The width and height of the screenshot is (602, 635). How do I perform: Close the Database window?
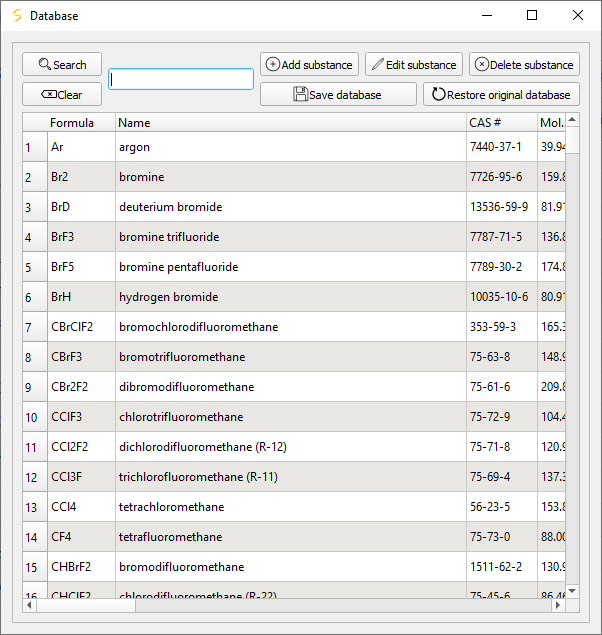pyautogui.click(x=578, y=15)
